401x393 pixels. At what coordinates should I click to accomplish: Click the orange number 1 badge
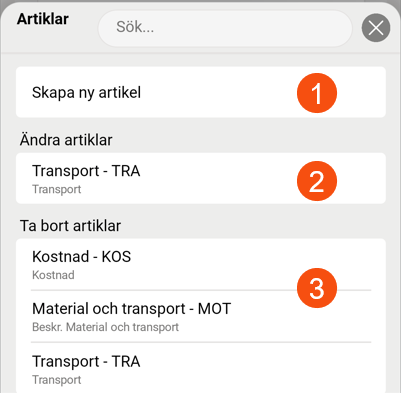pyautogui.click(x=317, y=93)
